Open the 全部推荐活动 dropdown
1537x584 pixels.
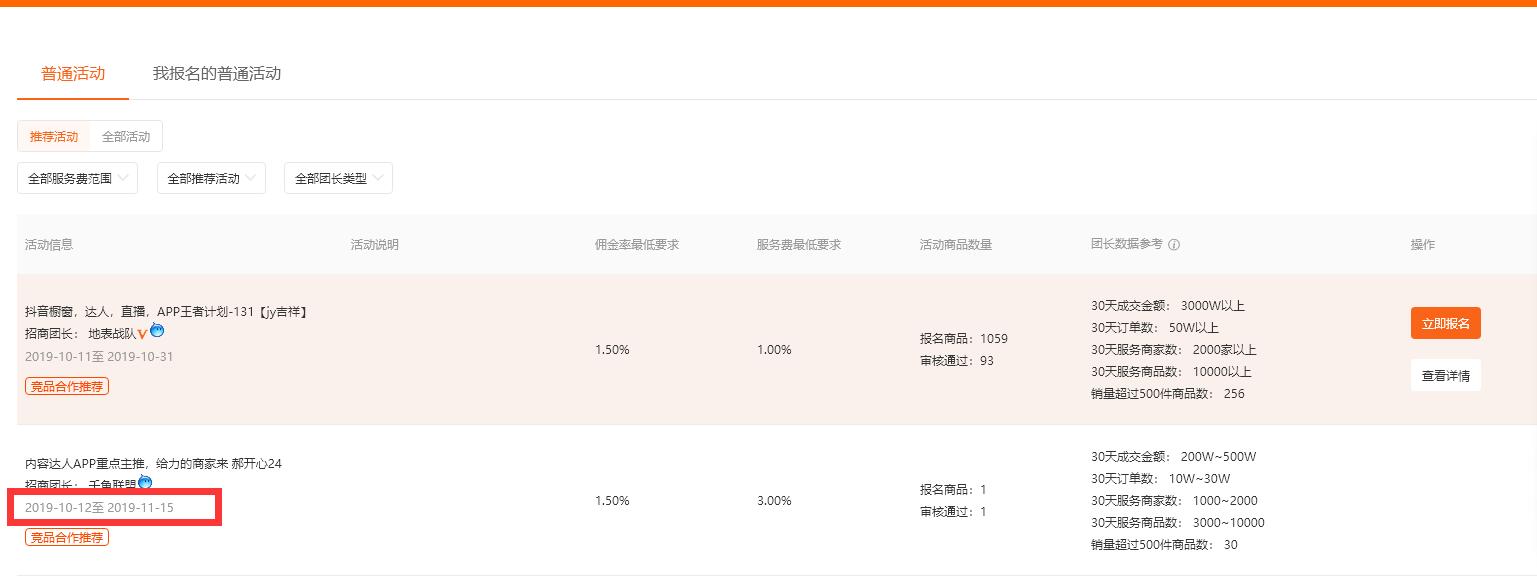click(210, 177)
